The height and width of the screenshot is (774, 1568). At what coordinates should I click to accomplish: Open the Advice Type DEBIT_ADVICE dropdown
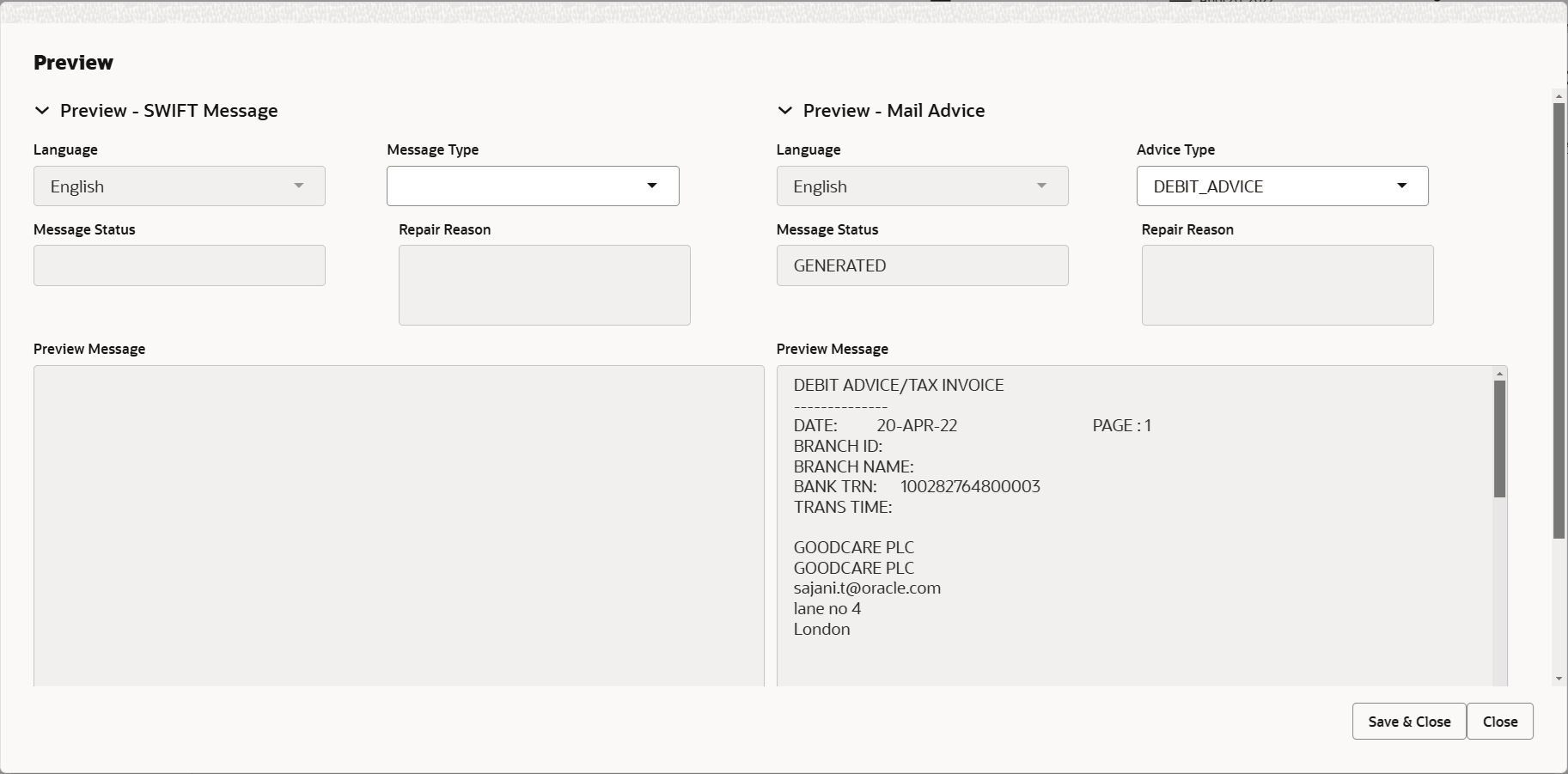1283,186
